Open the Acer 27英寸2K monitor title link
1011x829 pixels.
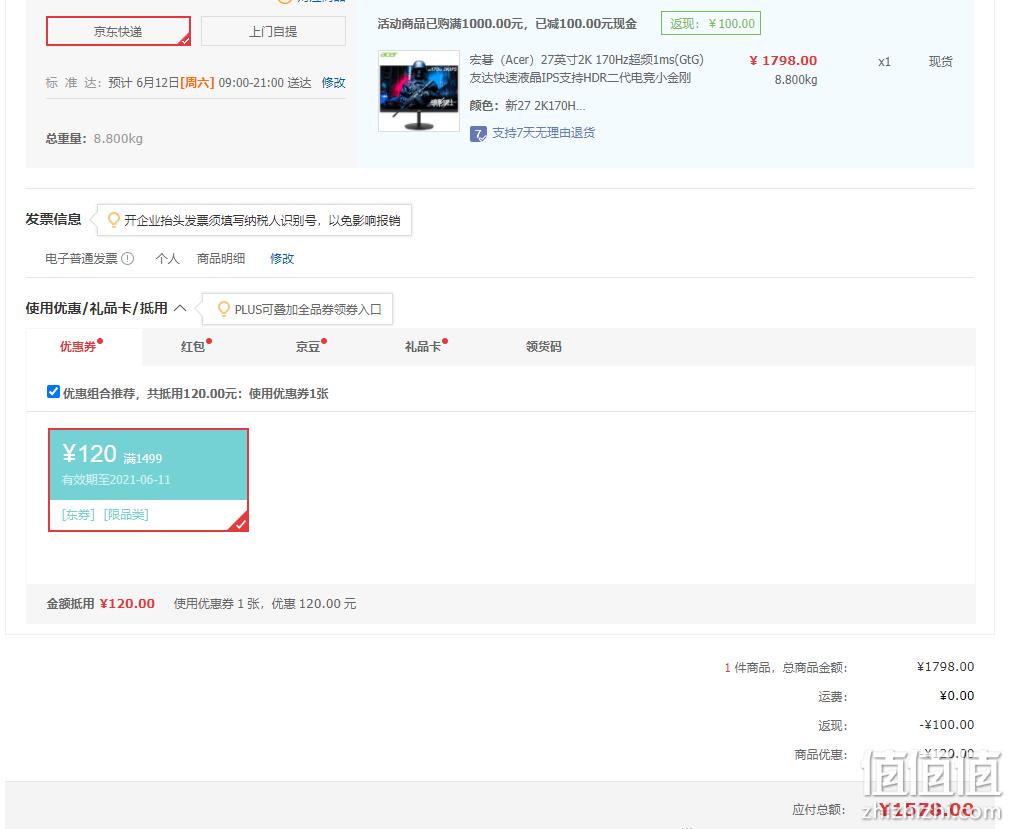click(586, 68)
